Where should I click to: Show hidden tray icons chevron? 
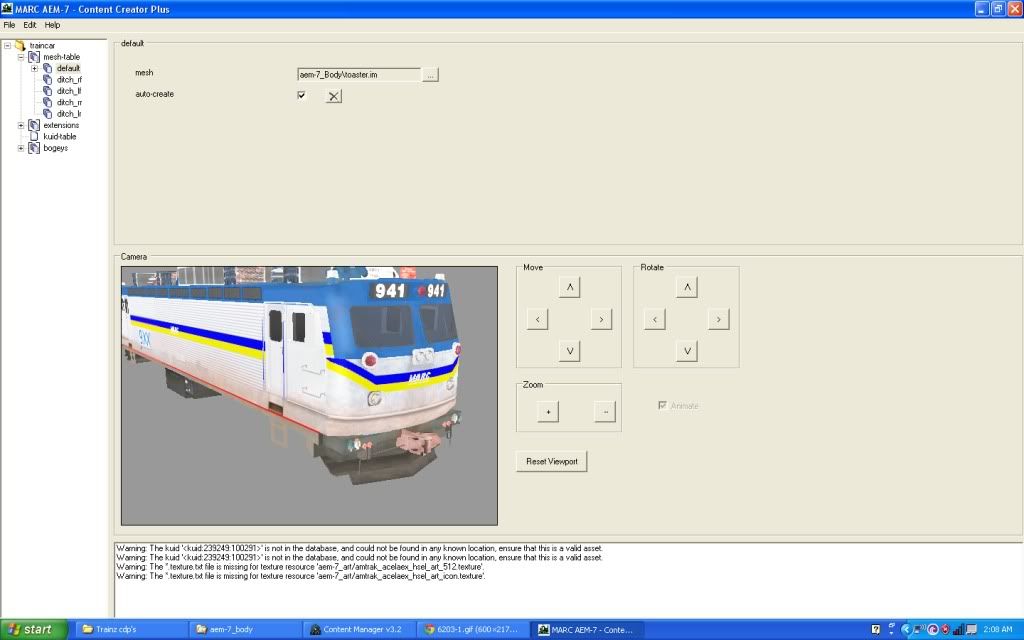click(906, 630)
